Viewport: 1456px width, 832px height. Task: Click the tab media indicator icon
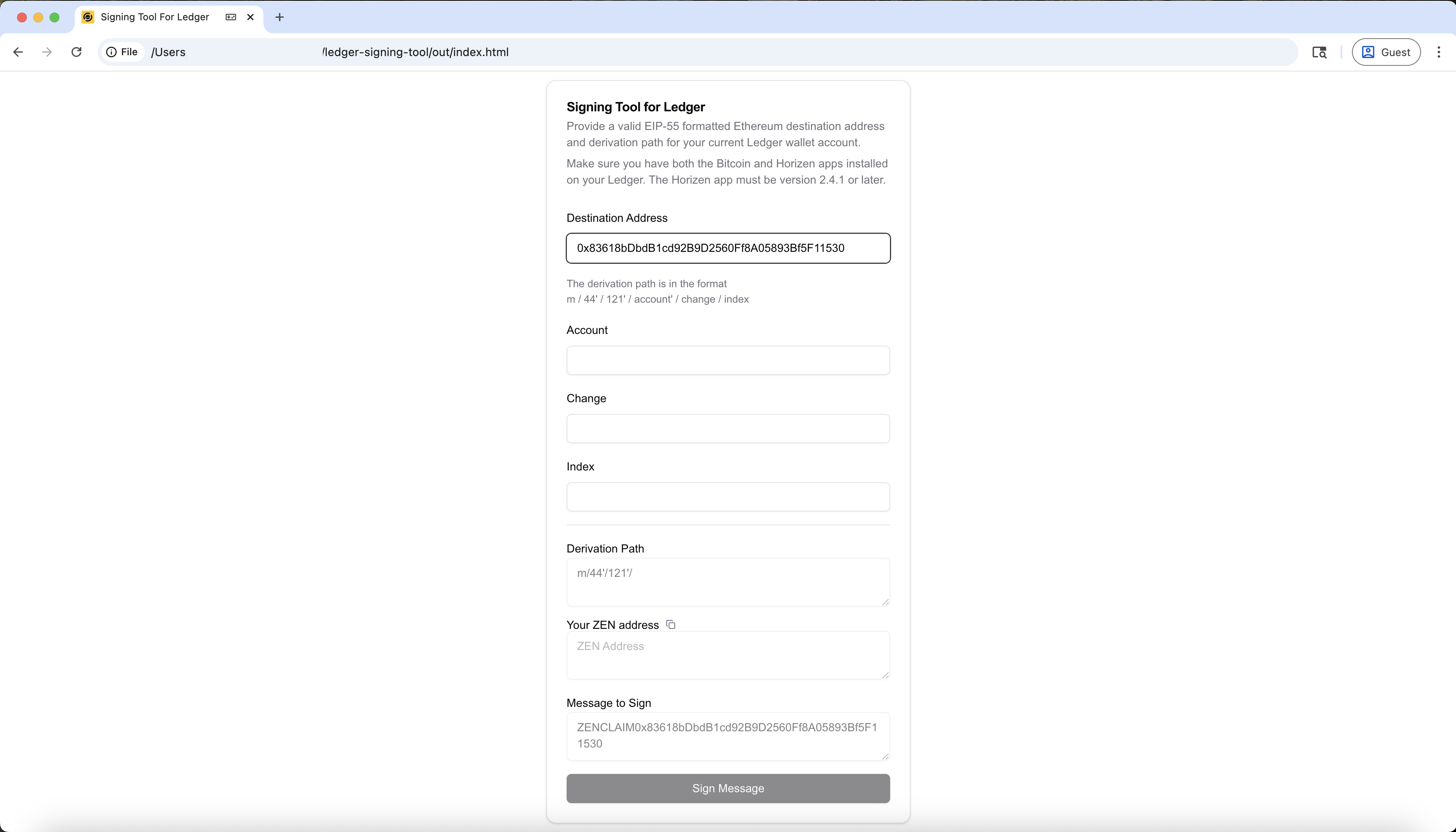click(x=231, y=17)
